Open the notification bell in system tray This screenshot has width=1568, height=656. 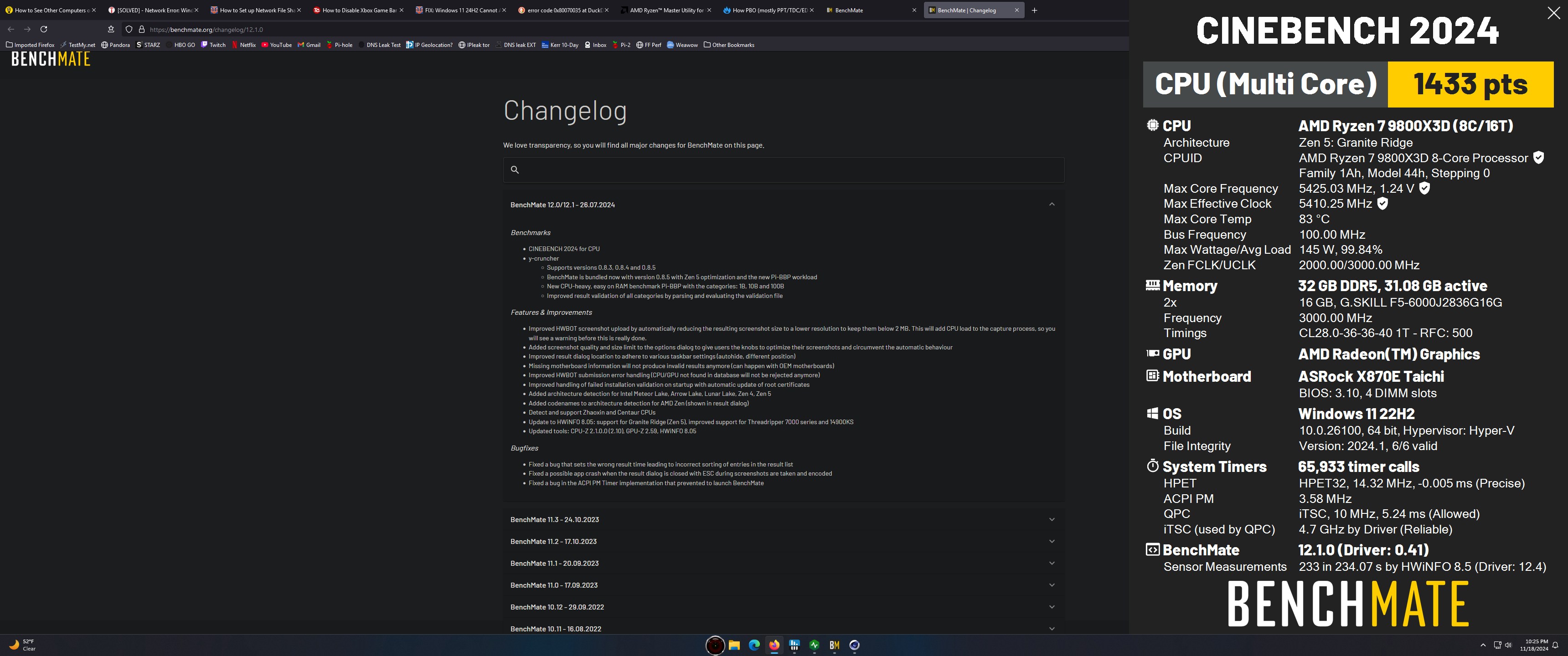tap(1555, 645)
